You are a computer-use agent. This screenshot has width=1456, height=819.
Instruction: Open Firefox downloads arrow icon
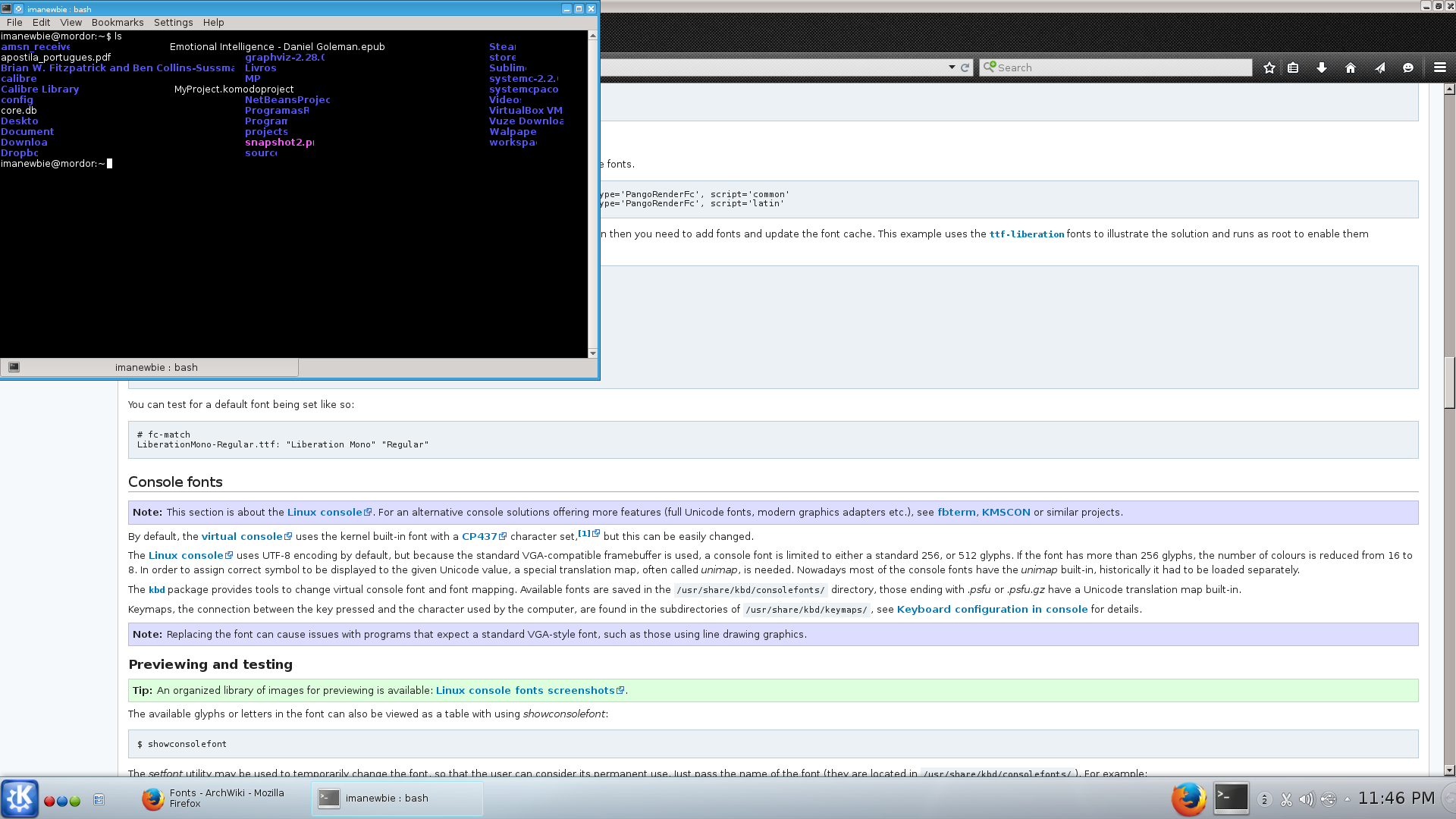(1322, 68)
